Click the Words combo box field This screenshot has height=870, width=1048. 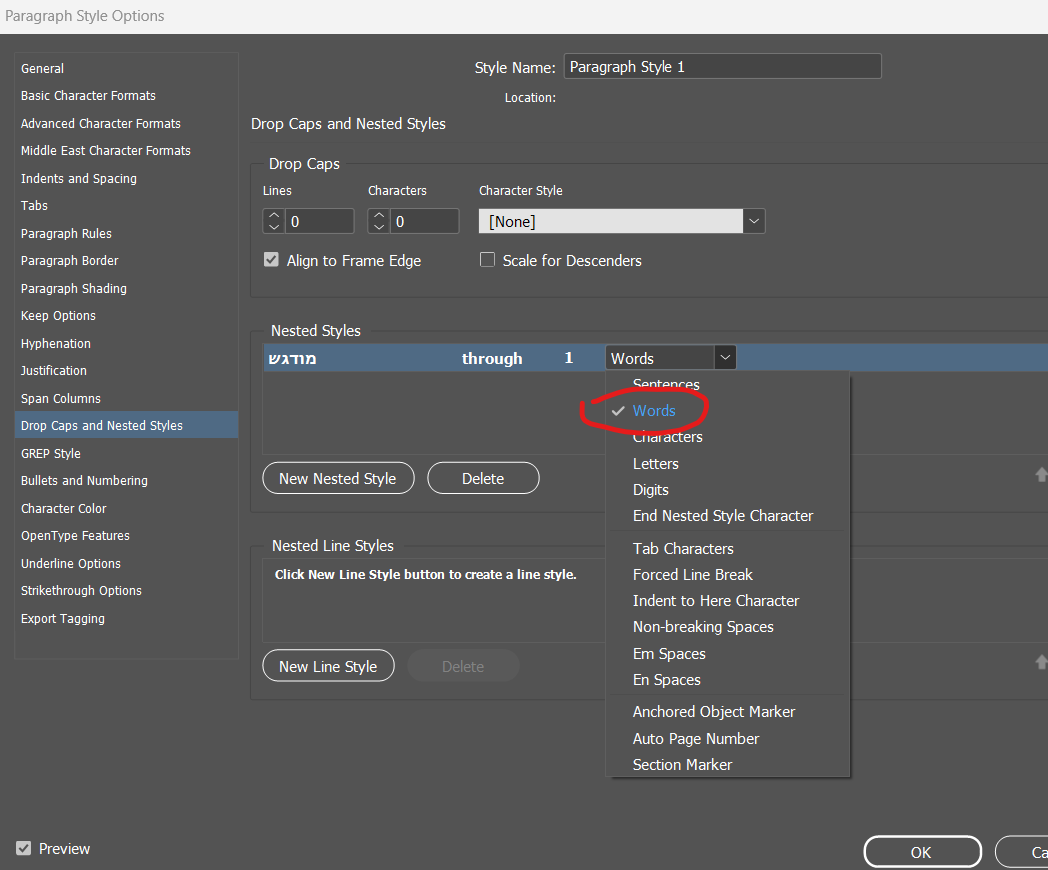(660, 357)
